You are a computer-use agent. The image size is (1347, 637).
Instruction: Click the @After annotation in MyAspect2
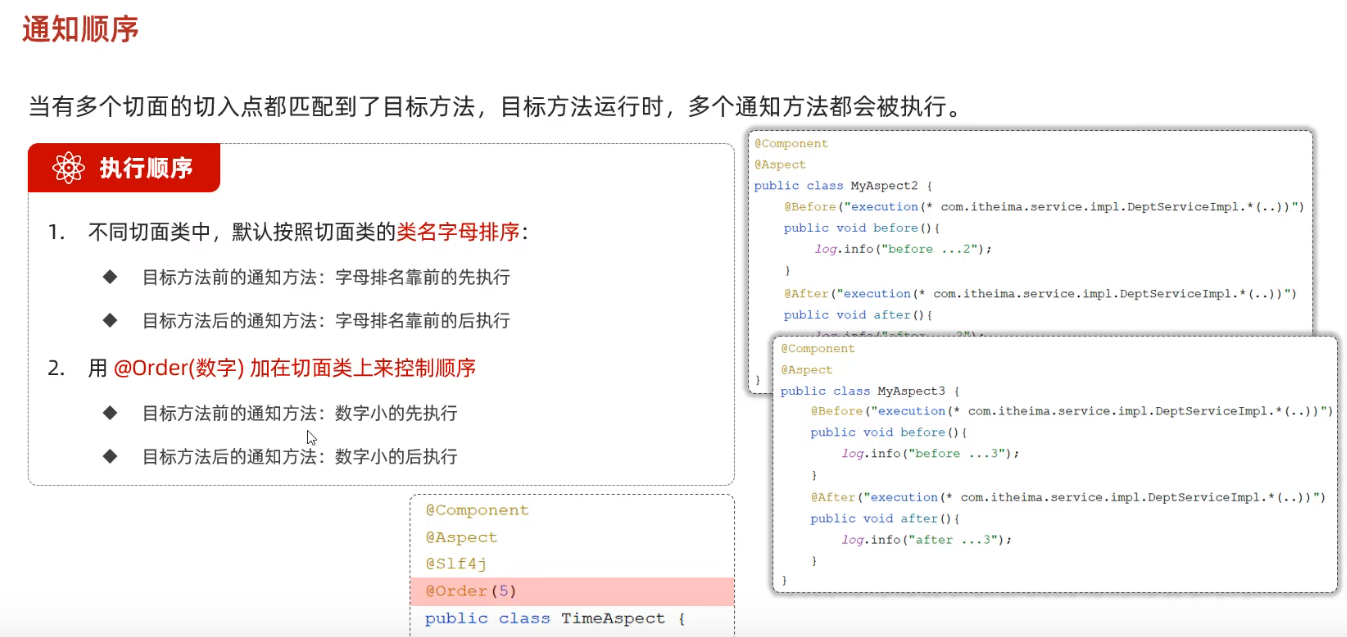[x=1040, y=293]
